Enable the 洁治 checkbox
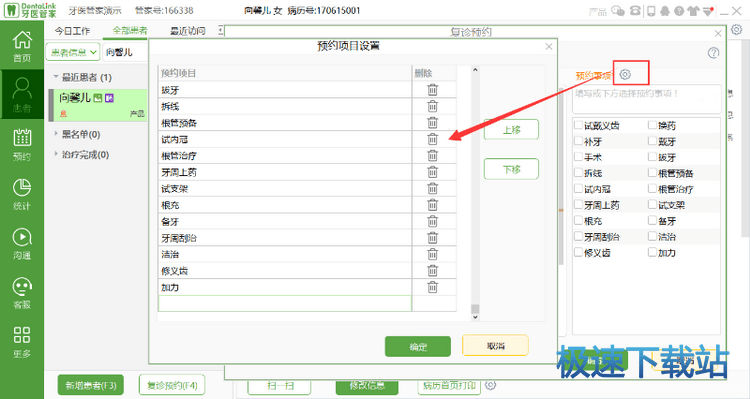The image size is (750, 399). click(x=652, y=236)
